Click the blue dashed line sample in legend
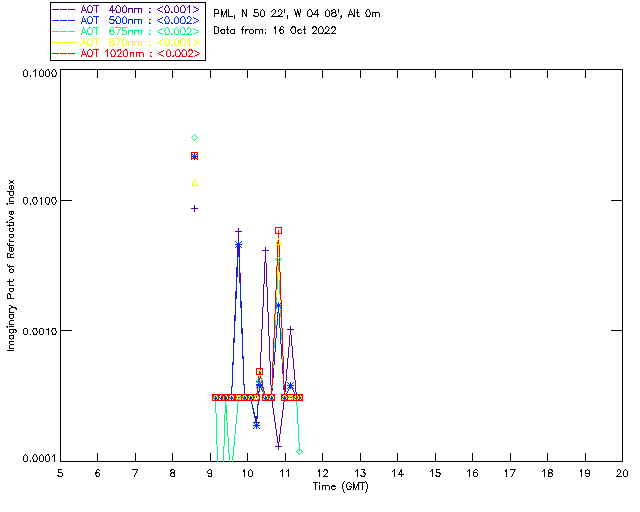 (64, 20)
